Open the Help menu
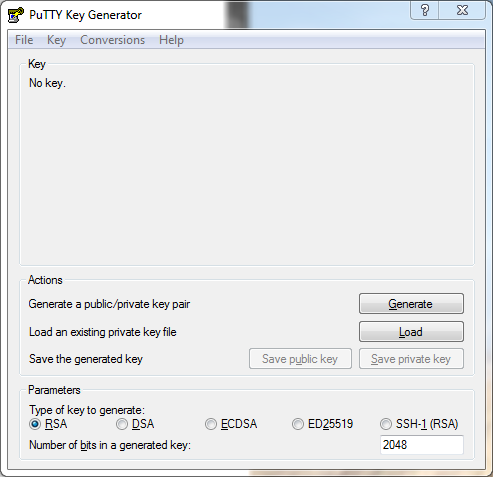Viewport: 493px width, 477px height. (x=171, y=40)
